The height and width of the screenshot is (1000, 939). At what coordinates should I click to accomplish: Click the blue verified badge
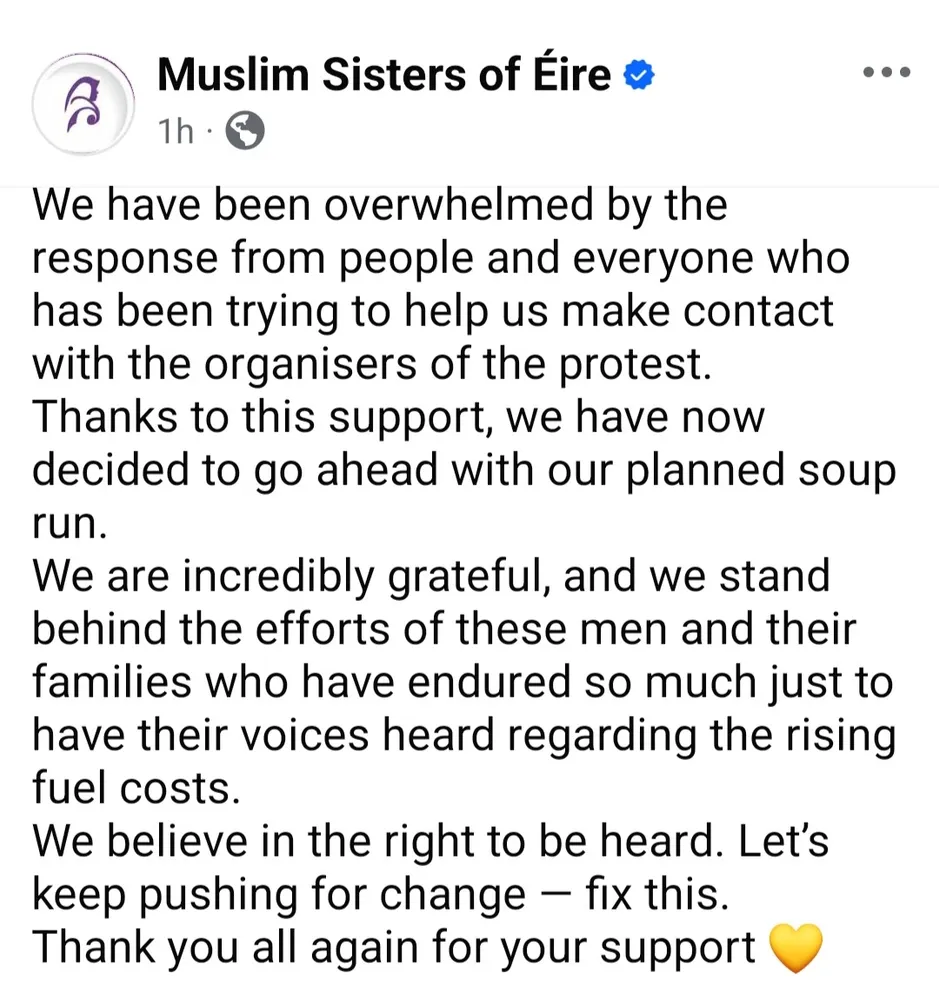(x=639, y=75)
